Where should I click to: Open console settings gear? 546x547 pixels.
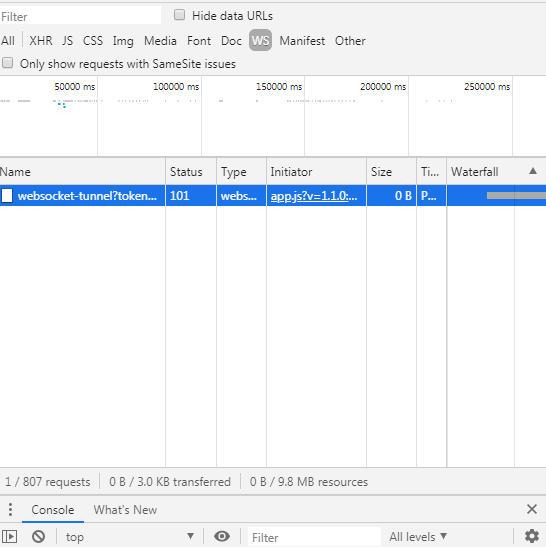click(x=532, y=536)
